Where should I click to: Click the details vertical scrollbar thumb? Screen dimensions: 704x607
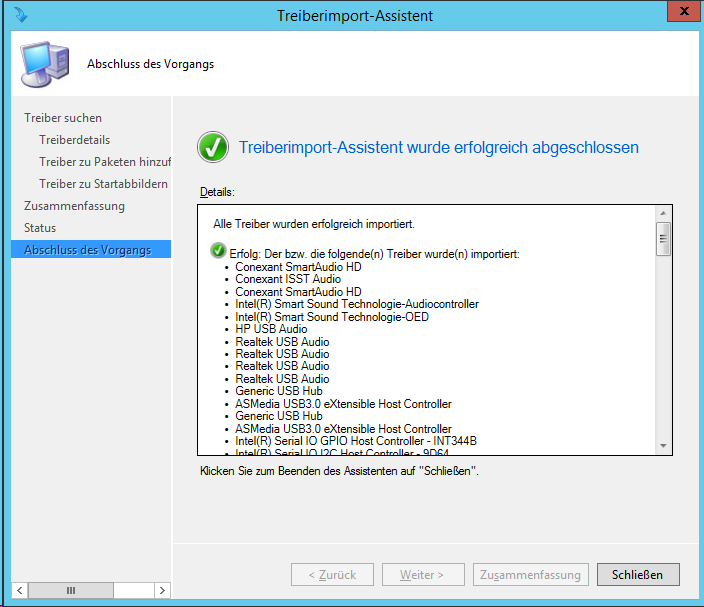click(x=662, y=240)
